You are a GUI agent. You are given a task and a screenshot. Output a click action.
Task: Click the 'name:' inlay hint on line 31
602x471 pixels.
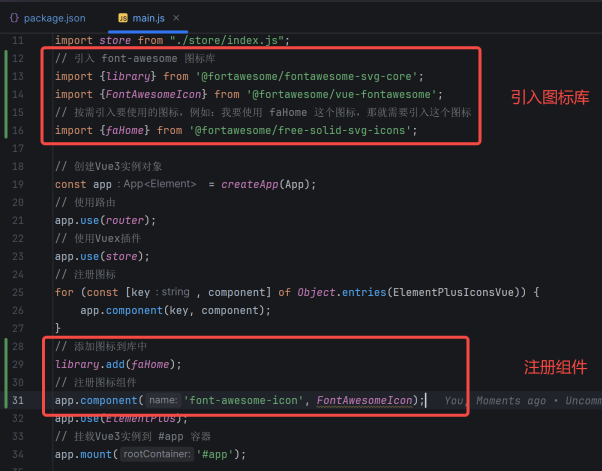pyautogui.click(x=163, y=400)
